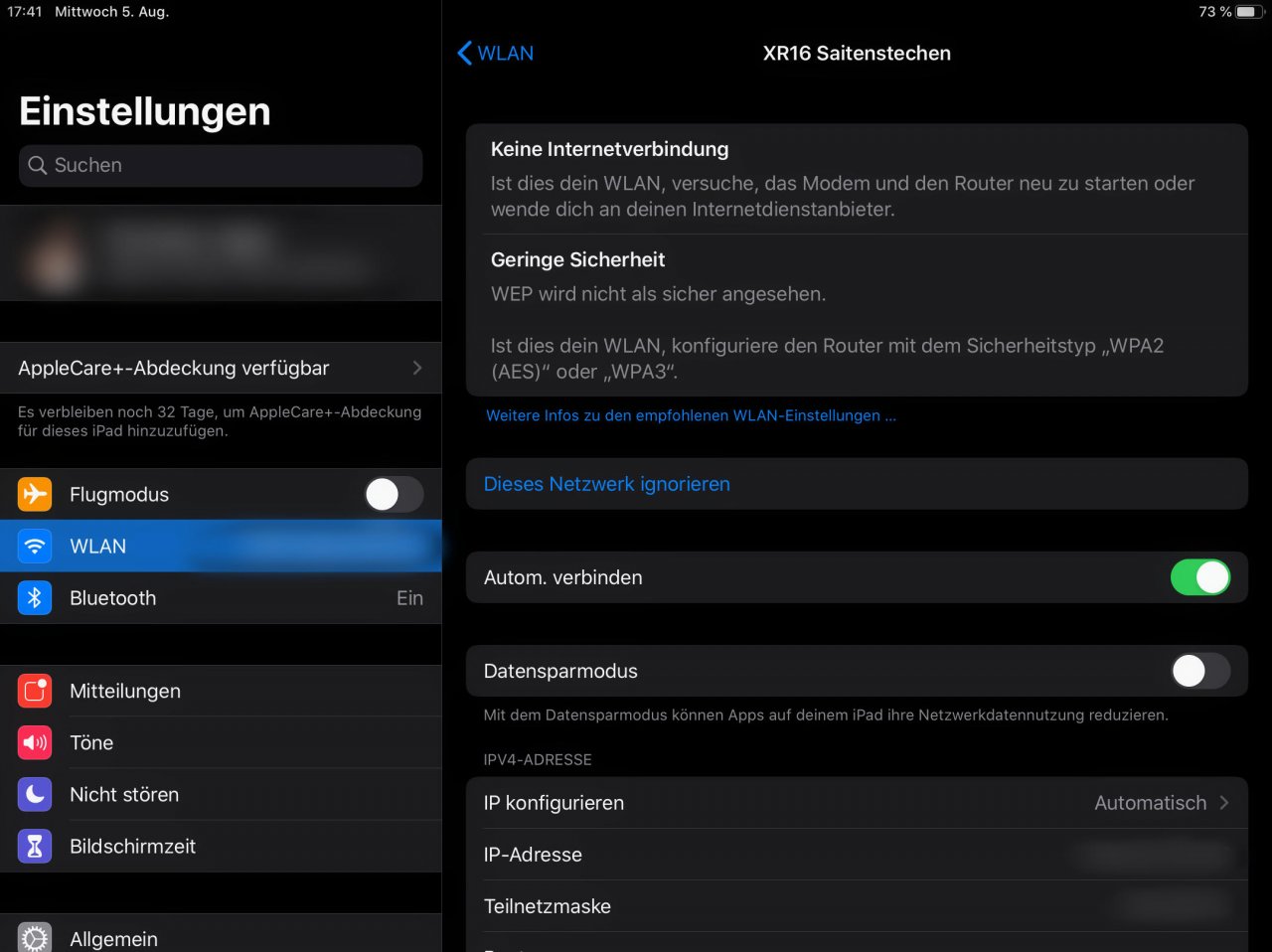Tap the IP-Adresse row
Viewport: 1272px width, 952px height.
(857, 855)
